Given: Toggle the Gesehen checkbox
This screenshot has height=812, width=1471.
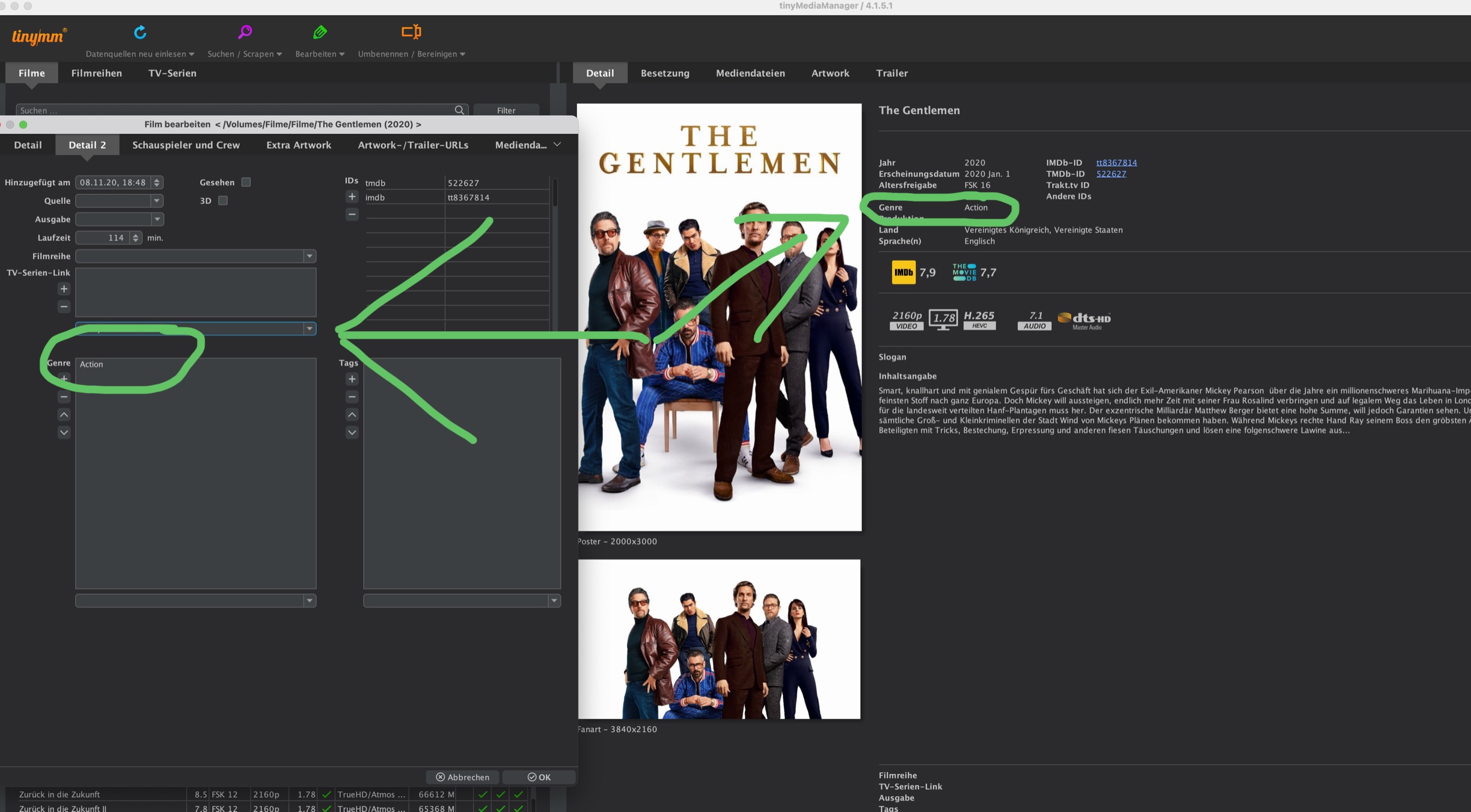Looking at the screenshot, I should 246,182.
